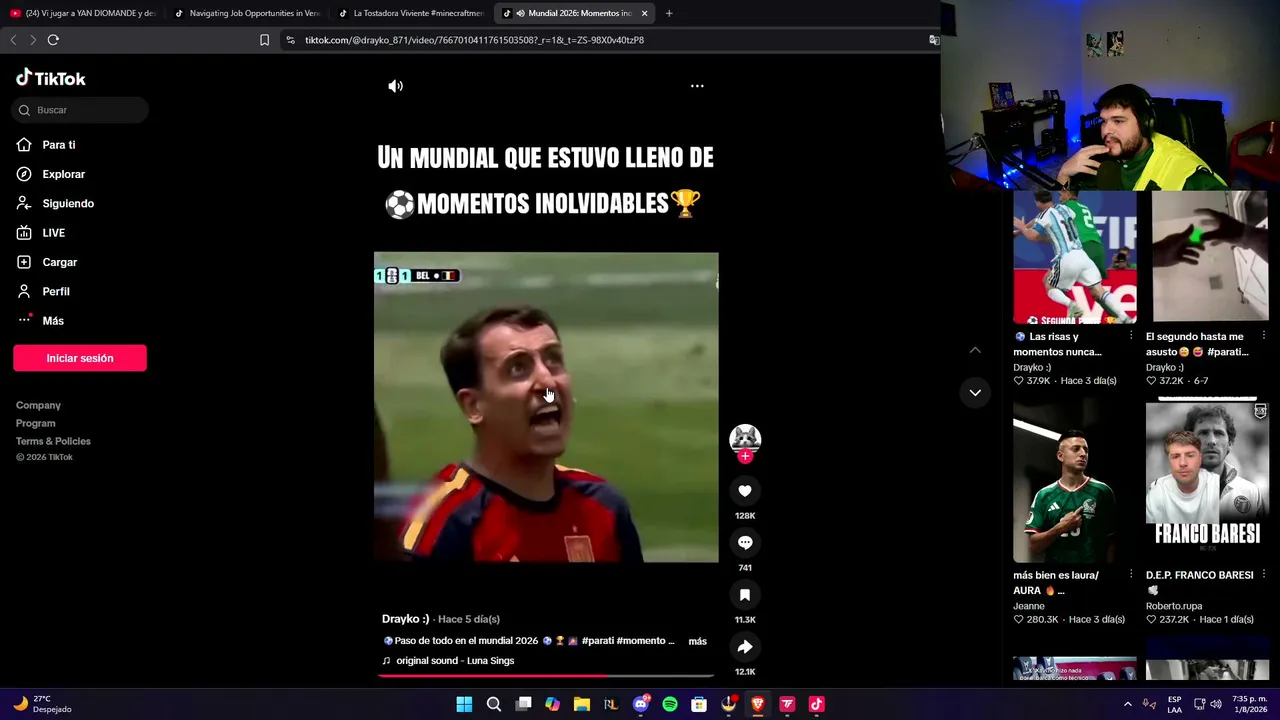
Task: Open the Las risas y momentos video thumbnail
Action: [x=1075, y=257]
